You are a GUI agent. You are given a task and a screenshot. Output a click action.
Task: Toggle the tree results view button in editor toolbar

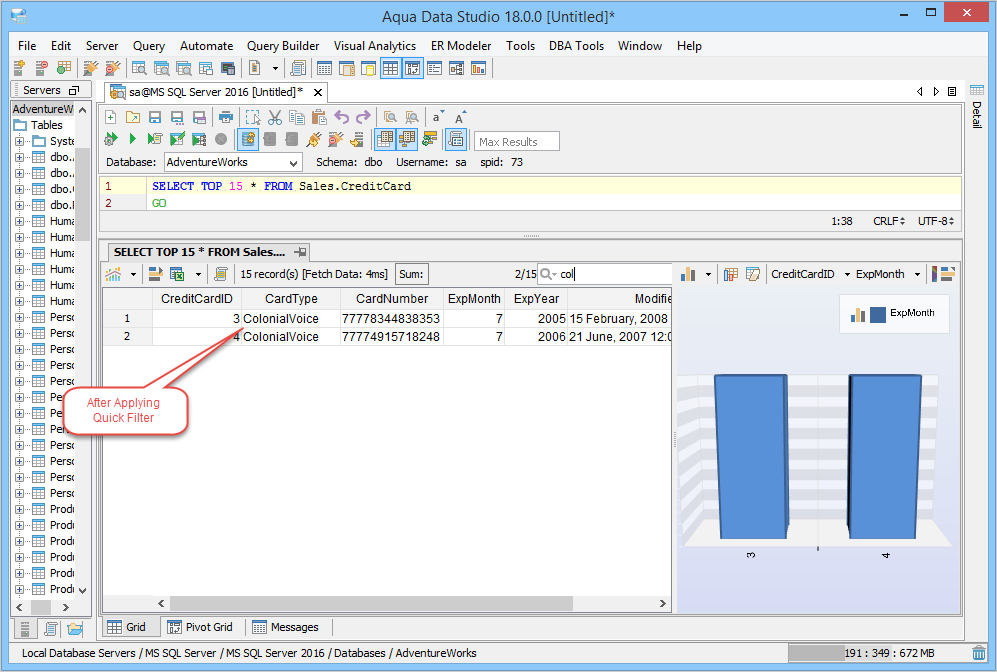(x=407, y=139)
